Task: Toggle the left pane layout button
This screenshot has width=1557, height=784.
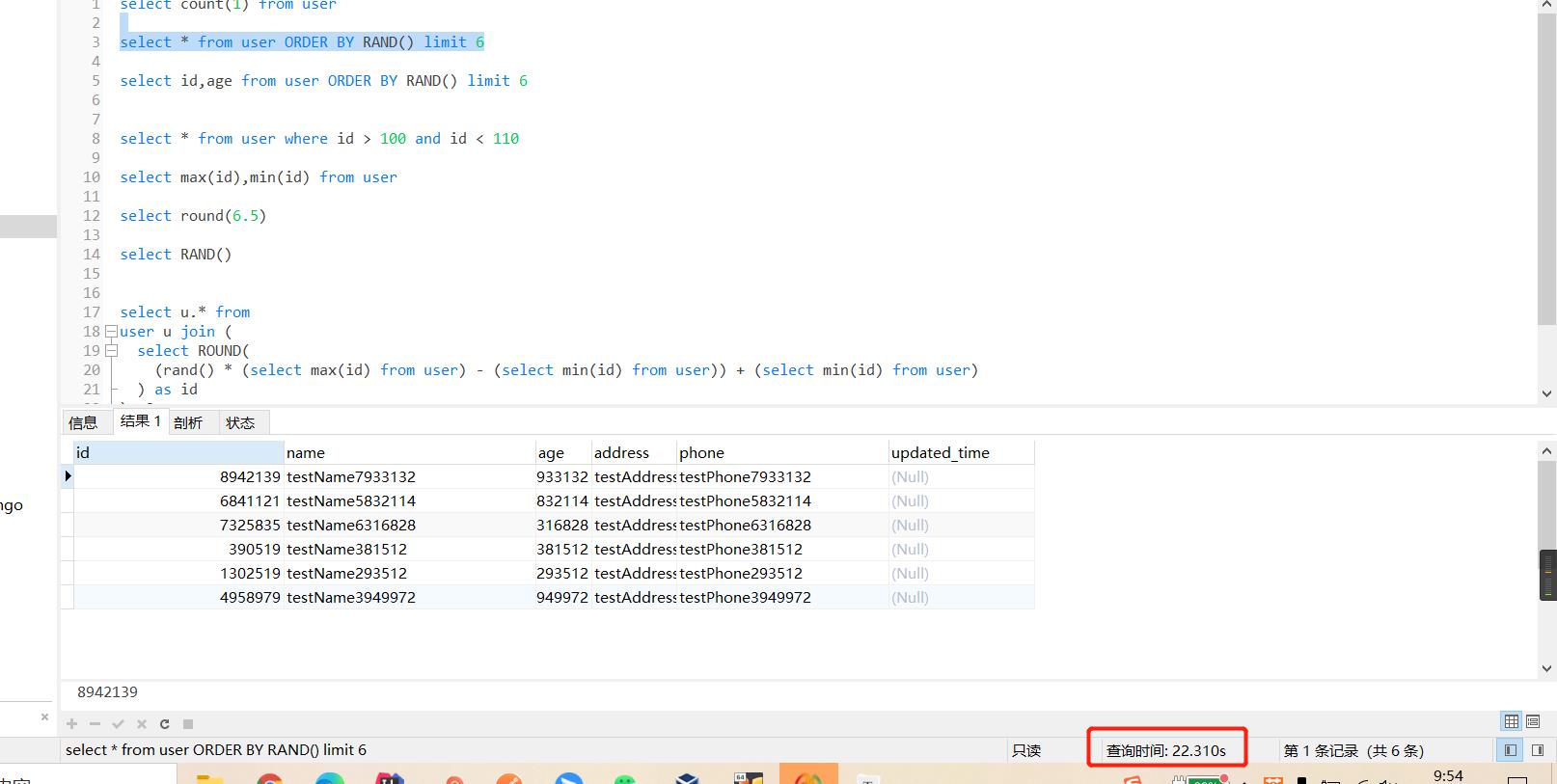Action: coord(1511,750)
